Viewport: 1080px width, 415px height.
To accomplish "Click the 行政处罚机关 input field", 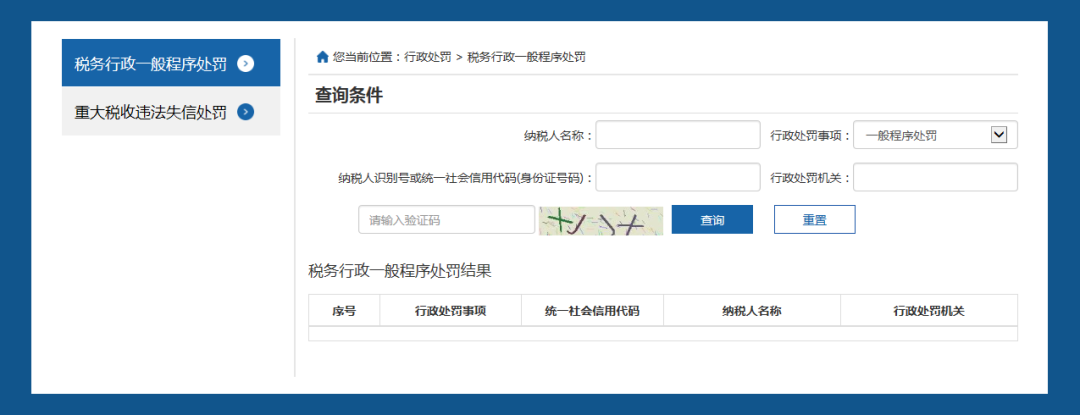I will pyautogui.click(x=935, y=178).
